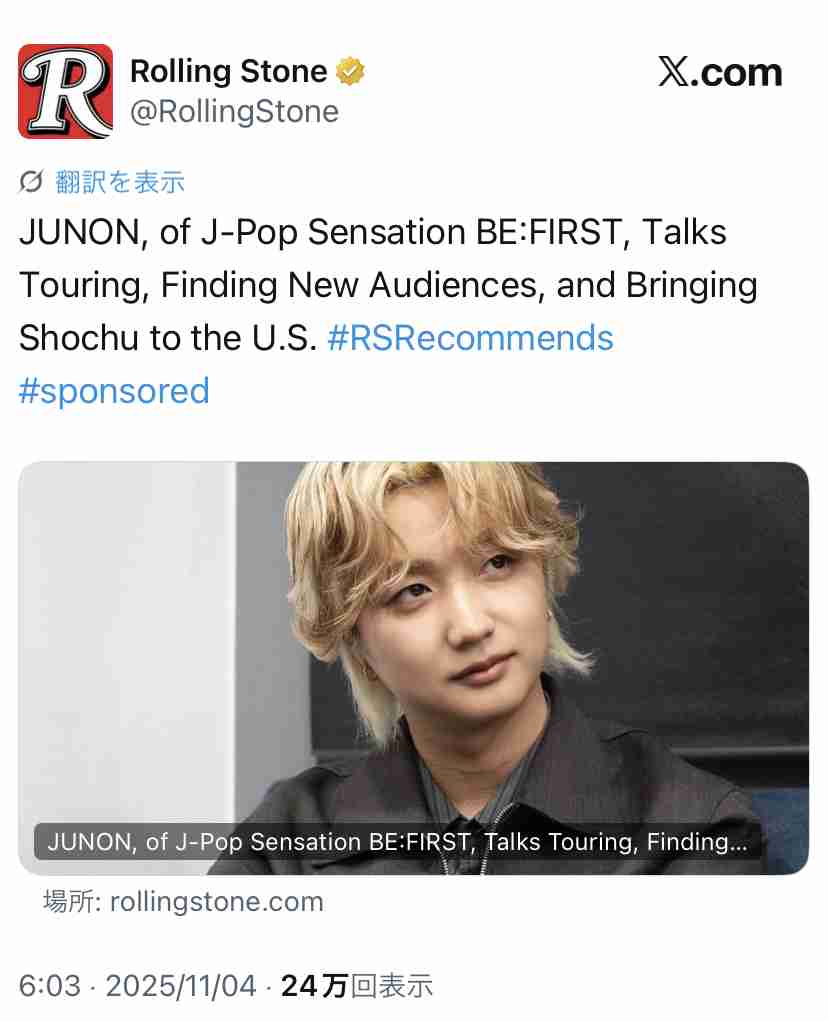Open the Rolling Stone display name
Screen dimensions: 828x1022
228,72
